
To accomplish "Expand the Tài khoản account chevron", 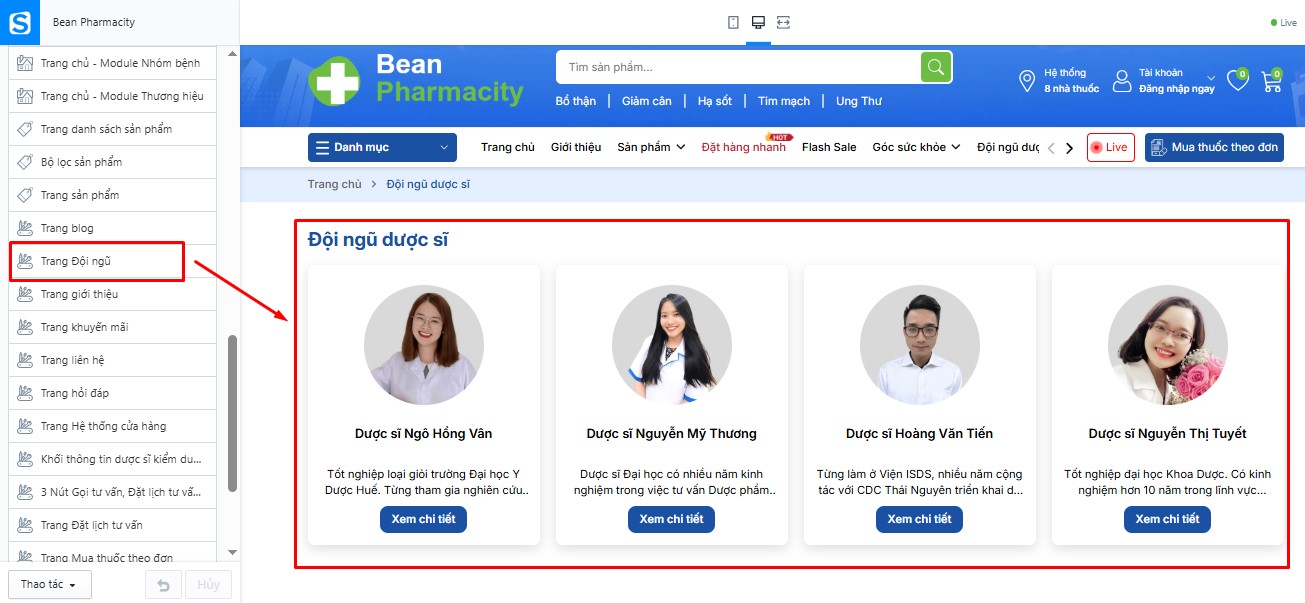I will [1211, 78].
